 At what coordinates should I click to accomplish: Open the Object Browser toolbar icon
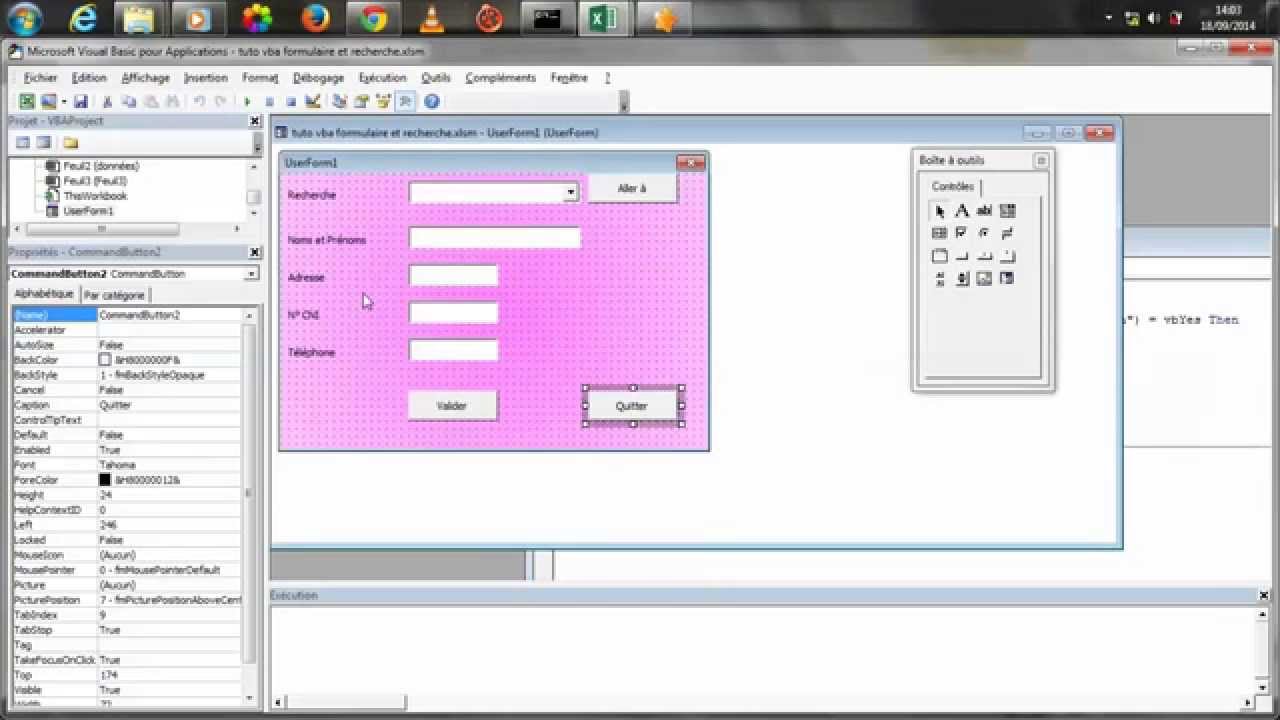point(383,101)
